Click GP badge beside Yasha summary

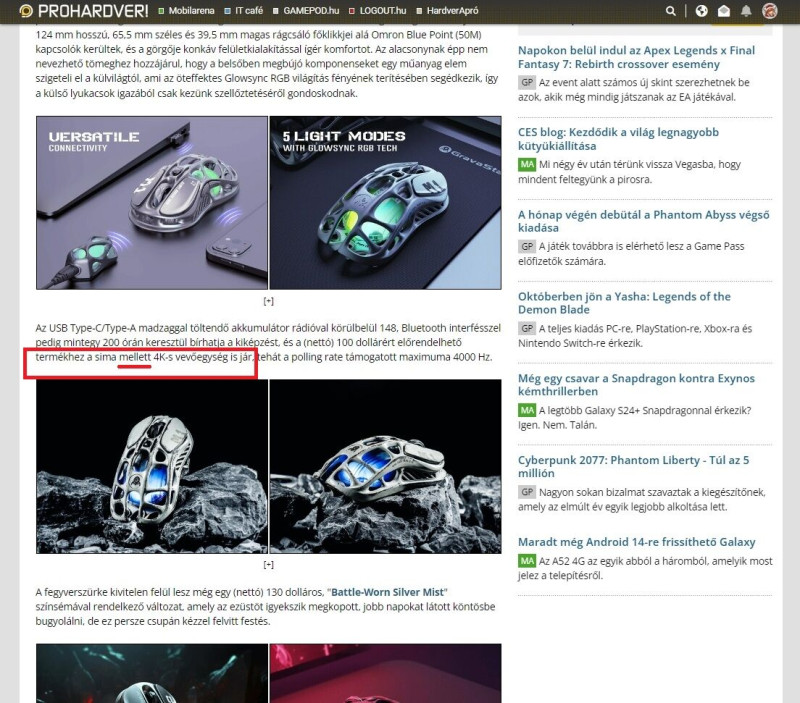pos(527,328)
